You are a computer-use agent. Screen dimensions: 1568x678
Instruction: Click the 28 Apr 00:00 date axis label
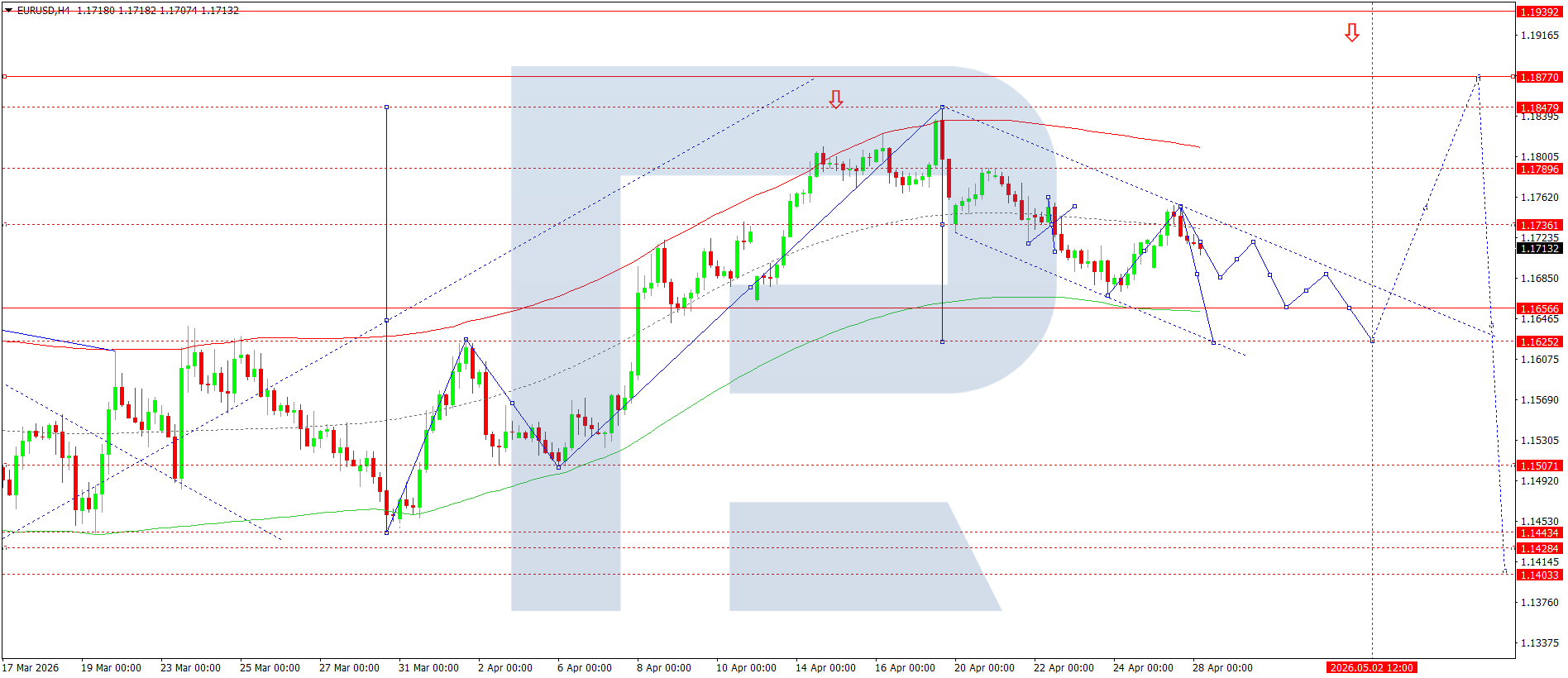1221,667
